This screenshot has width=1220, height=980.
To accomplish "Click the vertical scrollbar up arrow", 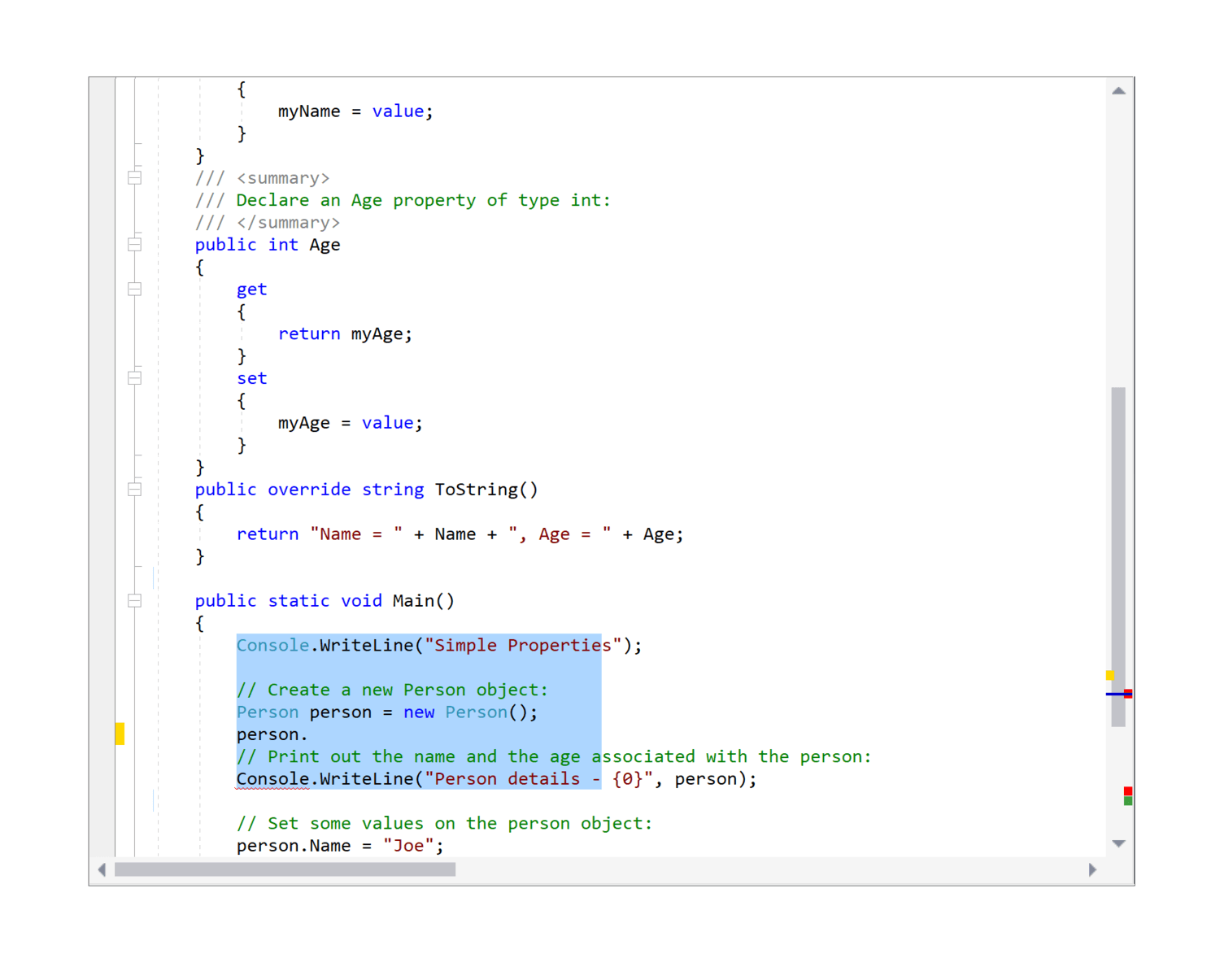I will tap(1119, 89).
